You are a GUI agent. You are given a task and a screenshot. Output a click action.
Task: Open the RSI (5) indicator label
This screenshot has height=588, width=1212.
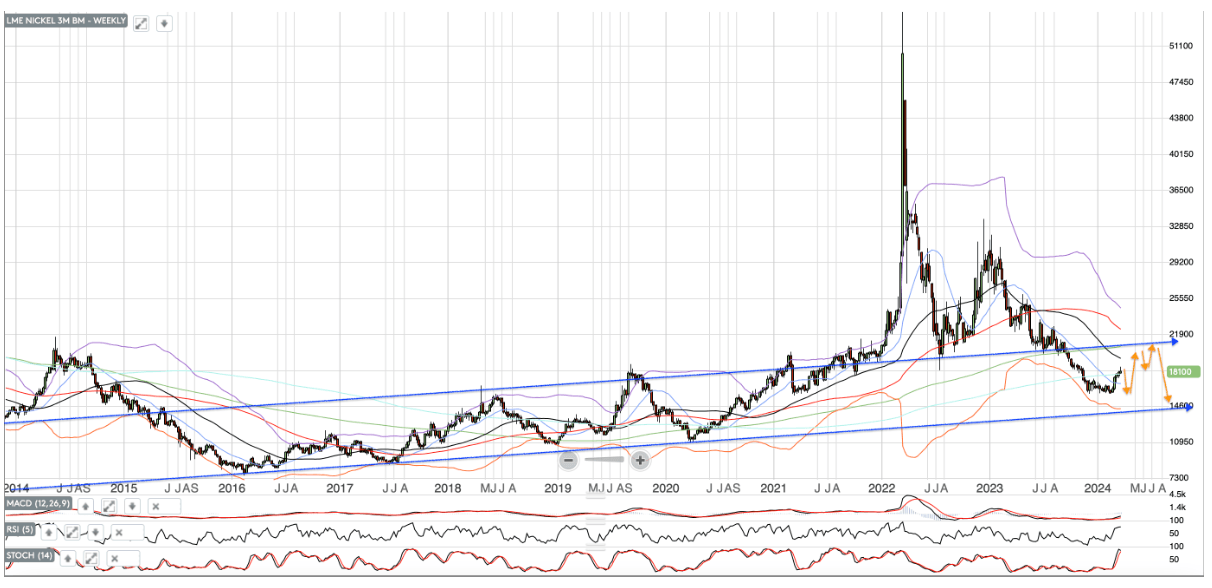point(20,529)
